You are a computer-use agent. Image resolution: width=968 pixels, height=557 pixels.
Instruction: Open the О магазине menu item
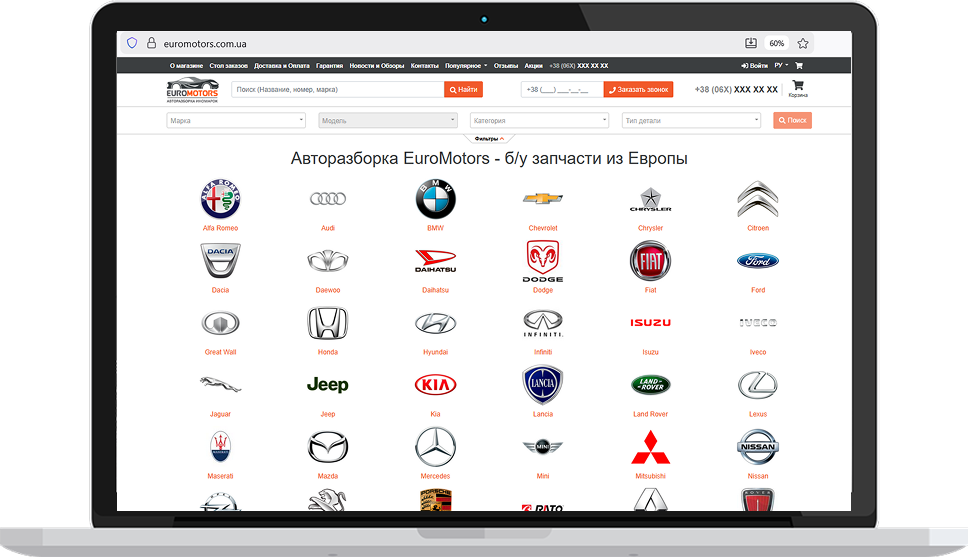click(x=186, y=65)
